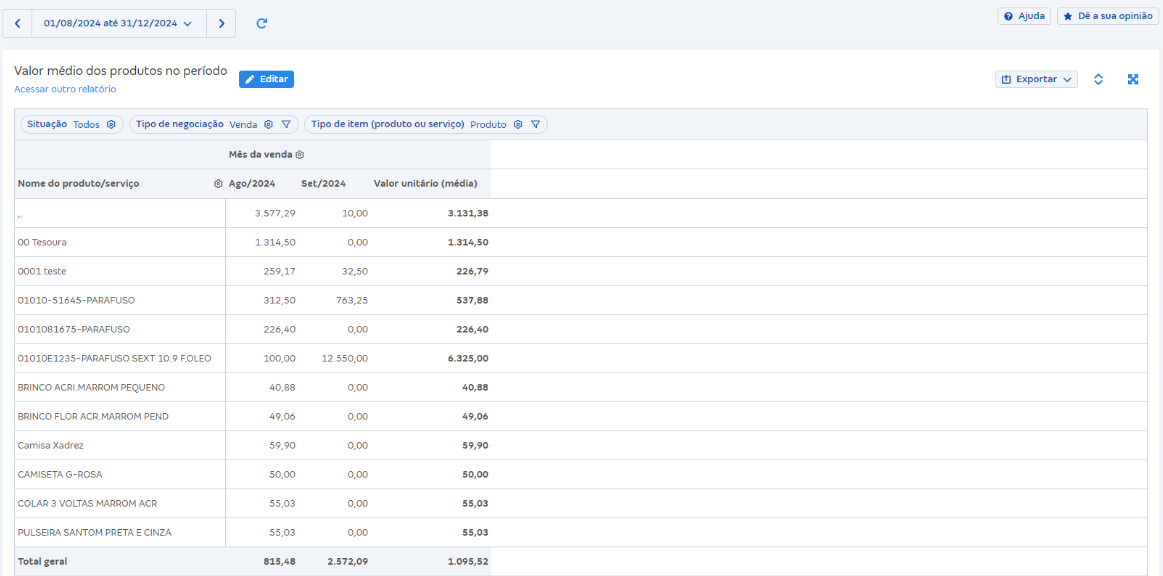This screenshot has width=1163, height=576.
Task: Go to previous period with left arrow
Action: tap(18, 23)
